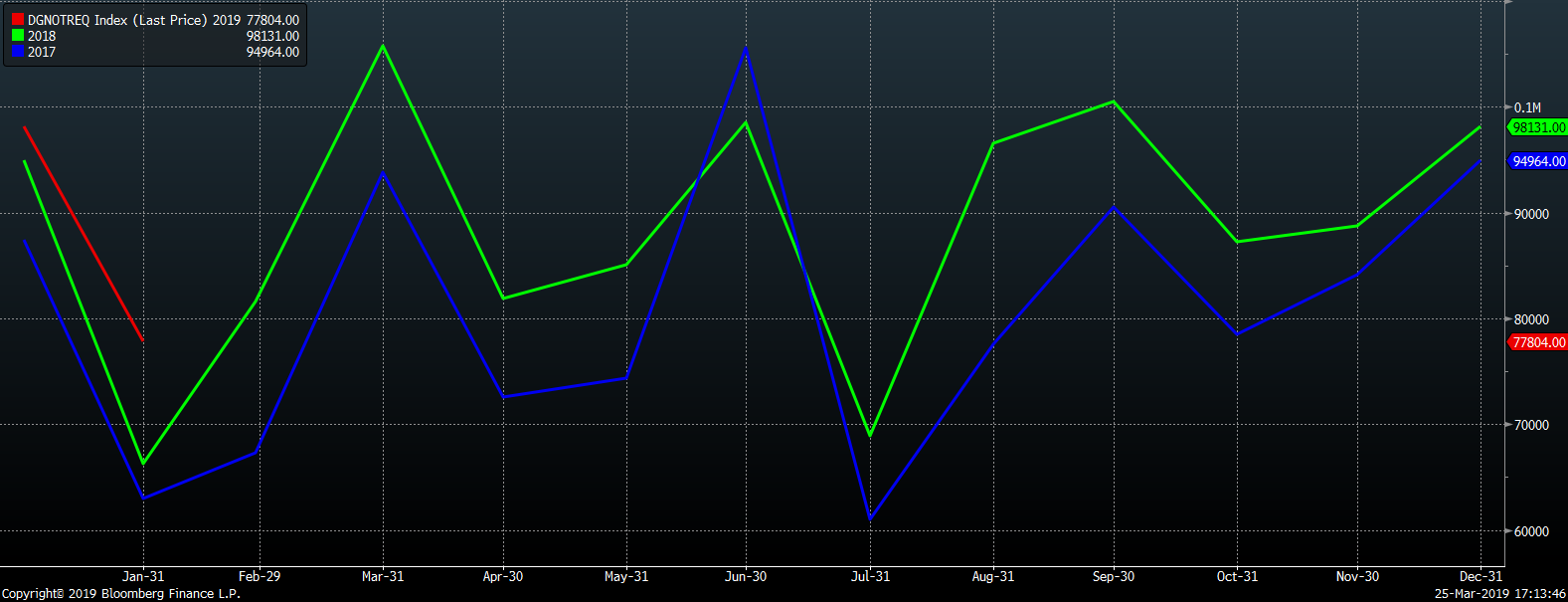Click the Sep-30 date label
Viewport: 1568px width, 602px height.
[1113, 576]
